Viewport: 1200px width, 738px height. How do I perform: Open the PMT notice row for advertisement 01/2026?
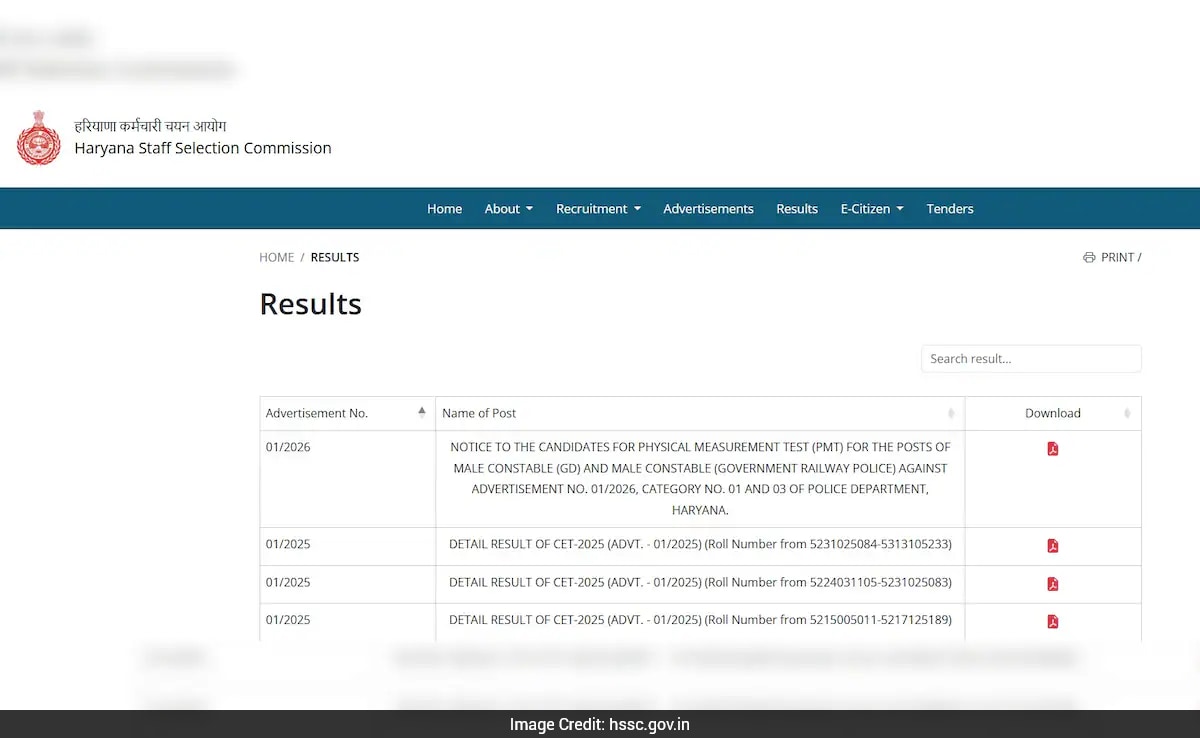pyautogui.click(x=700, y=478)
